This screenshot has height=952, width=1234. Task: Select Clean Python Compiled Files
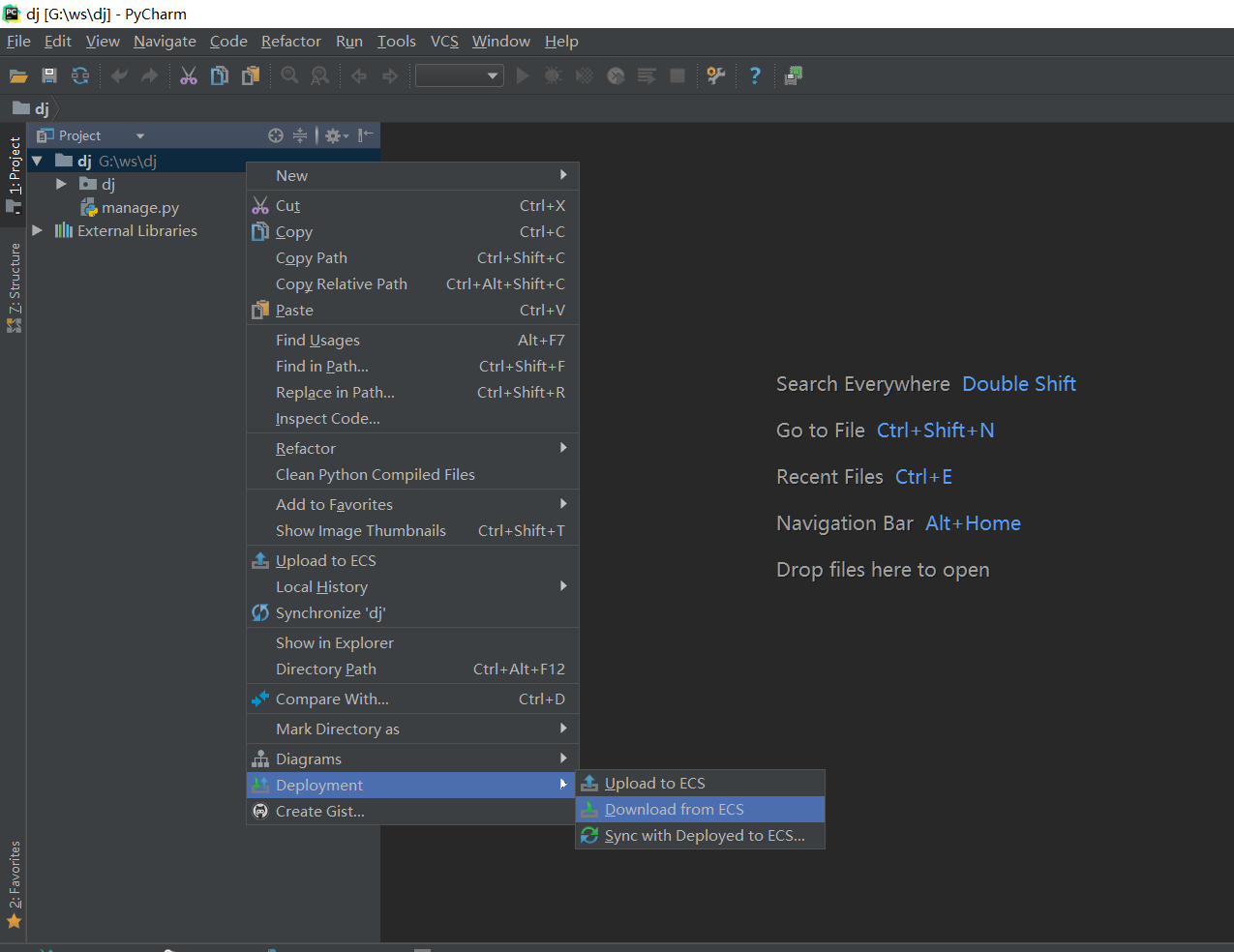412,474
